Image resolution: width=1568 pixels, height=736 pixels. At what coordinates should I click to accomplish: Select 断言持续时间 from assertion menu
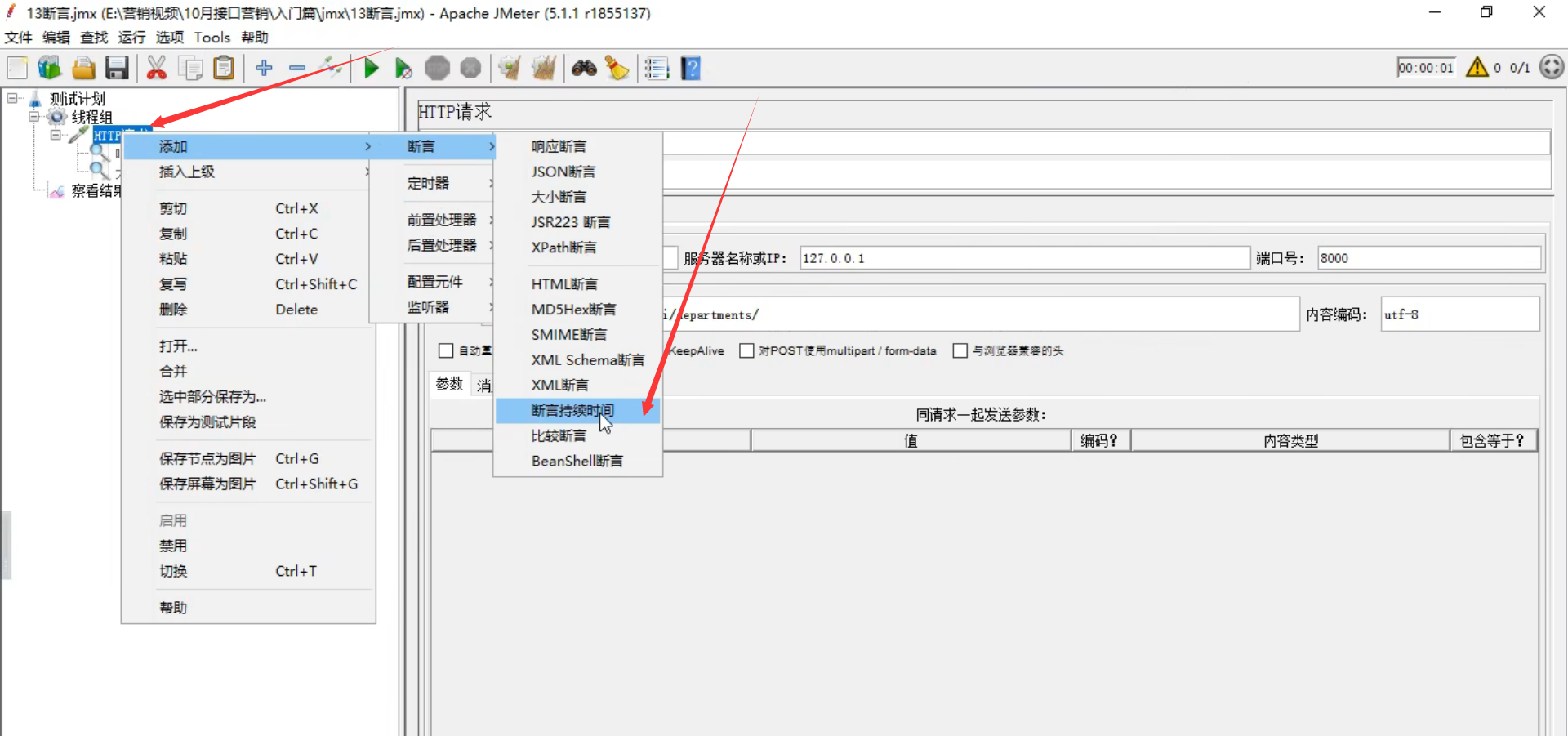coord(578,410)
